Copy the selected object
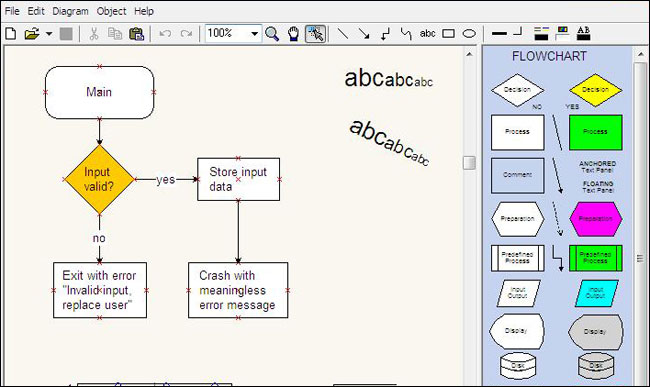This screenshot has height=387, width=650. 114,34
